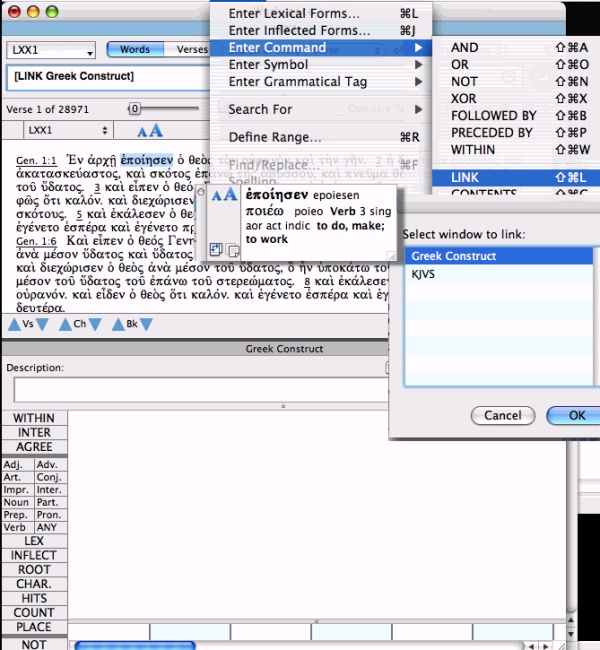Go to previous chapter with Ch up arrow
Screen dimensions: 600x650
pos(65,324)
